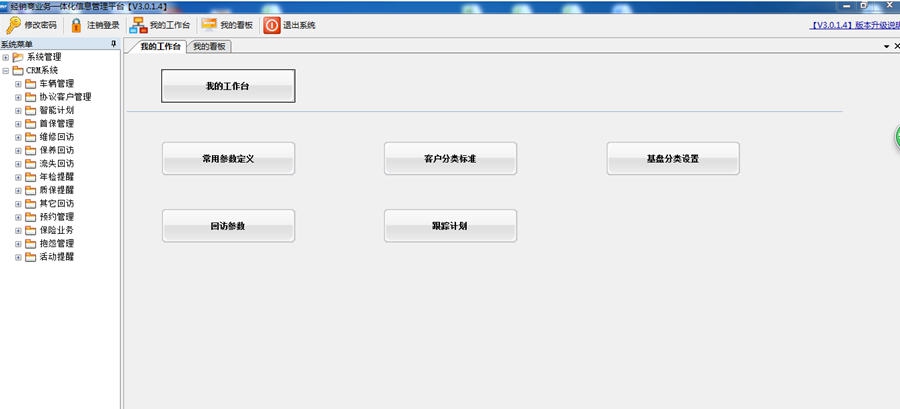Viewport: 900px width, 409px height.
Task: Select the 保险业务 tree label
Action: (57, 230)
